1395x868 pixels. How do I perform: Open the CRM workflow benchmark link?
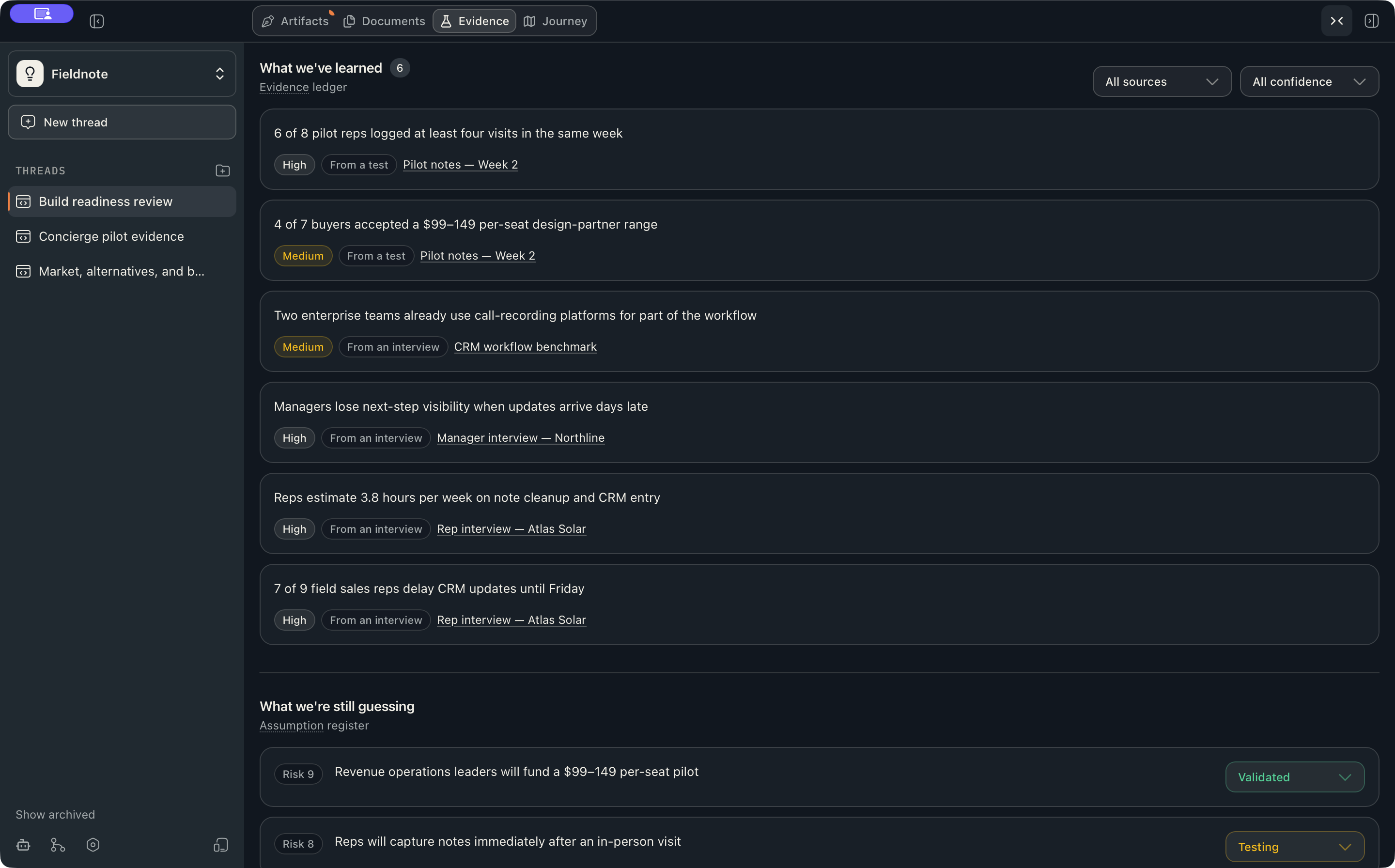pos(525,347)
